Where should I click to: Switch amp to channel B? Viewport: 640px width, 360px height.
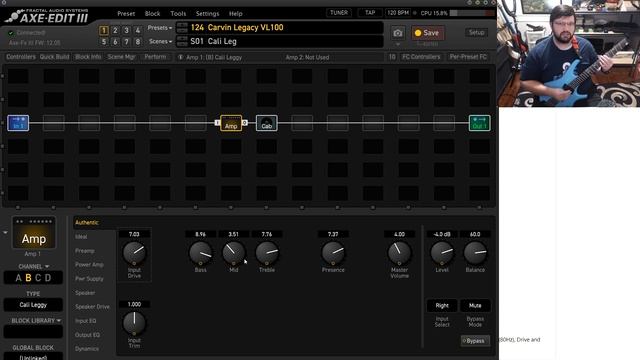point(28,278)
